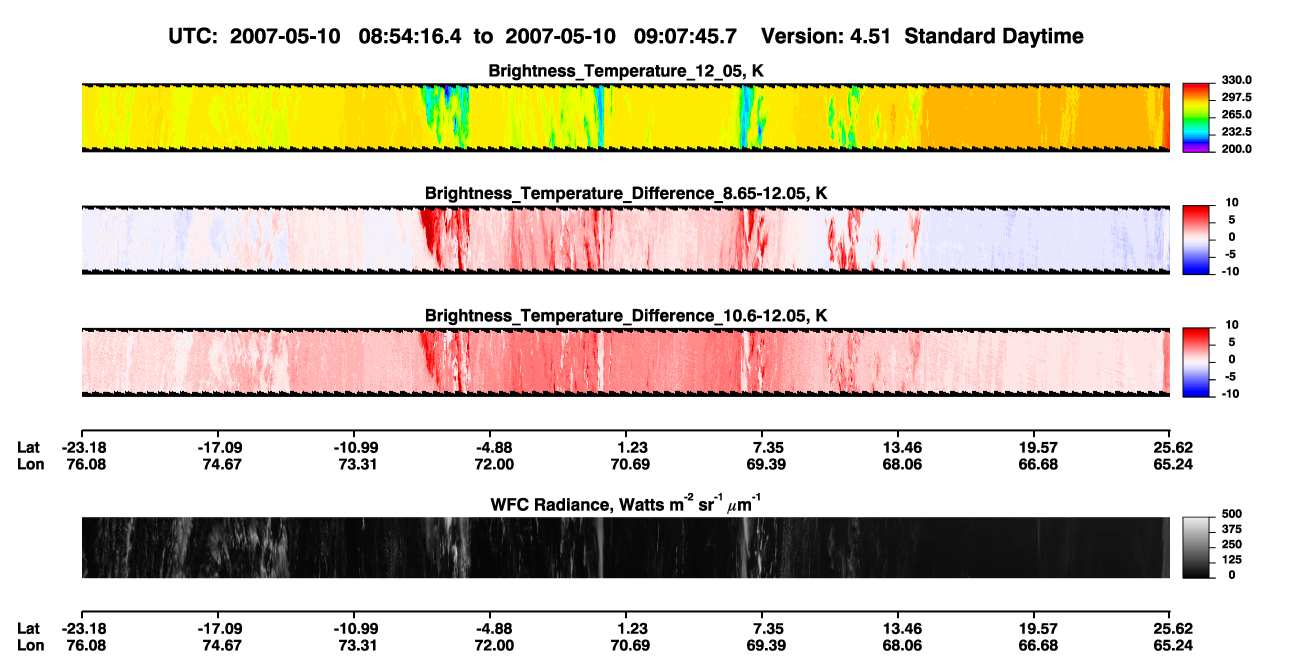Select the Brightness_Temperature_12_05 image strip
1300x667 pixels.
(625, 116)
